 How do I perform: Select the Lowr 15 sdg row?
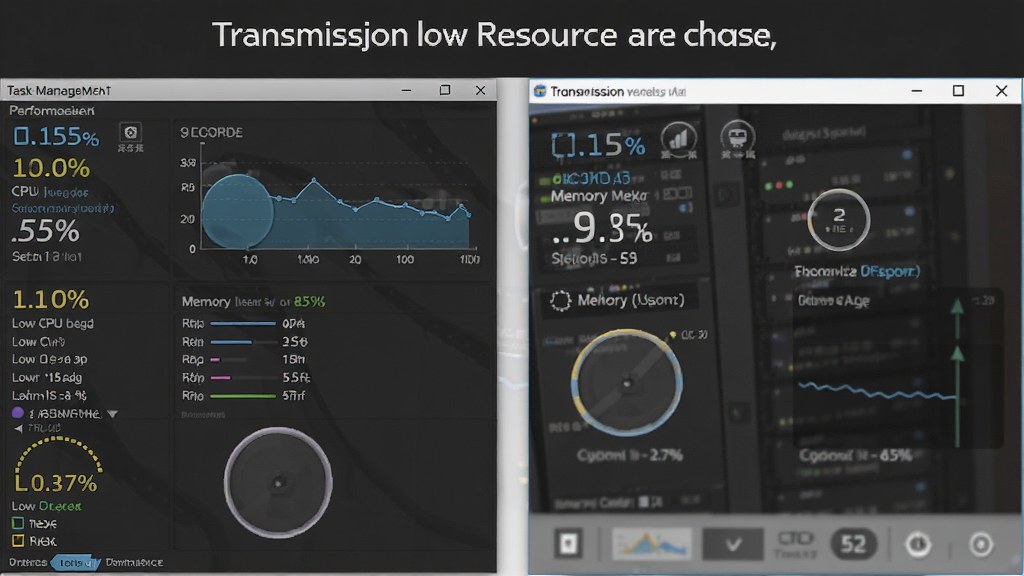[46, 377]
